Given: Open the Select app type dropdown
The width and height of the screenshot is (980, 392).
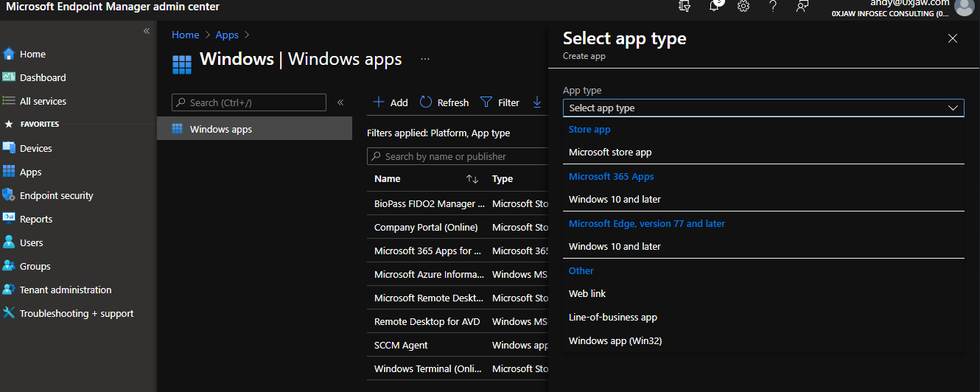Looking at the screenshot, I should pos(763,108).
